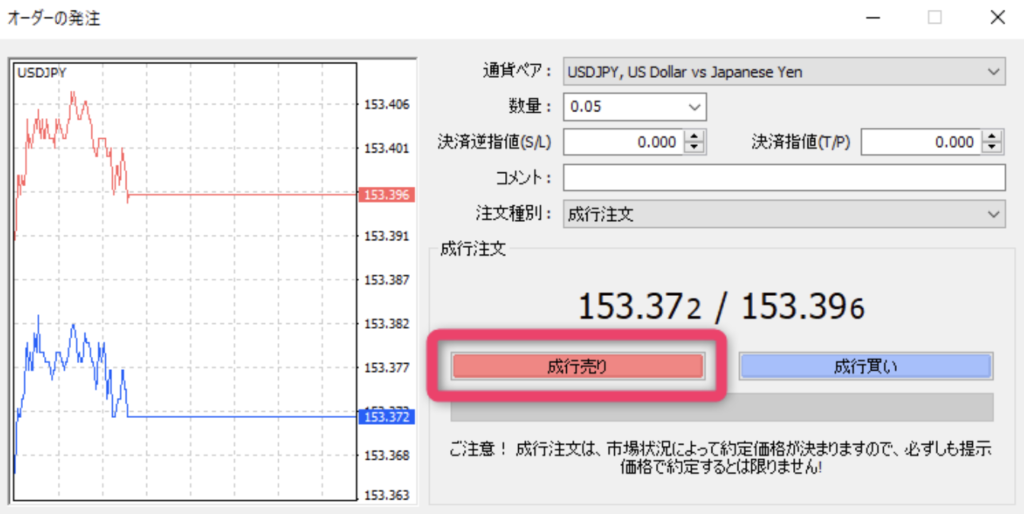1024x514 pixels.
Task: Click the gray bar below the order buttons
Action: pyautogui.click(x=721, y=407)
